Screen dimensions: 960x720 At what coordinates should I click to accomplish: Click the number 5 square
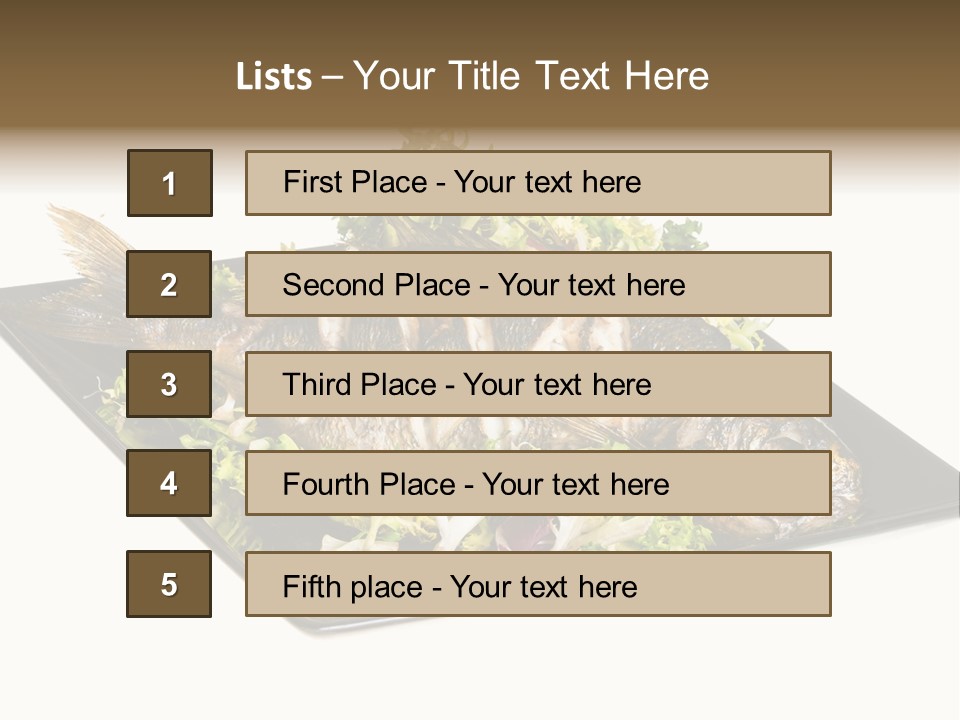coord(169,584)
